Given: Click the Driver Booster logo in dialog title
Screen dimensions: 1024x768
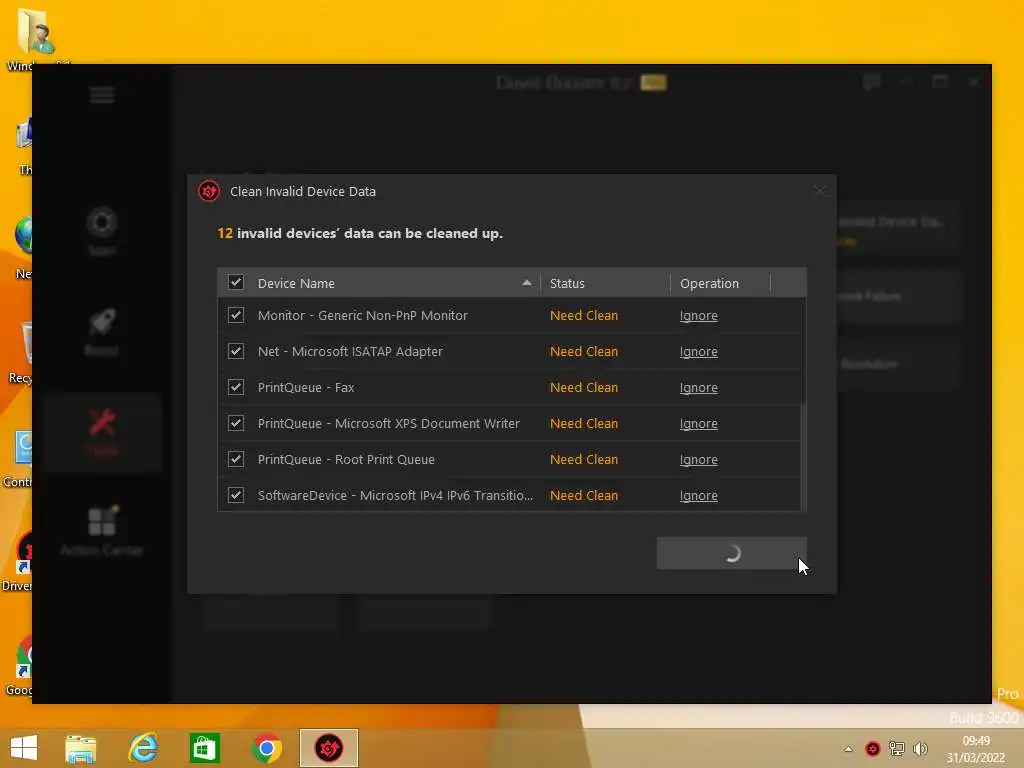Looking at the screenshot, I should click(209, 191).
